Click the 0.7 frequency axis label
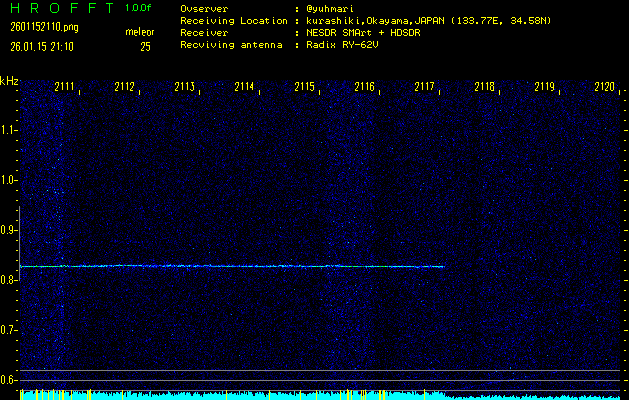This screenshot has height=400, width=629. point(9,330)
